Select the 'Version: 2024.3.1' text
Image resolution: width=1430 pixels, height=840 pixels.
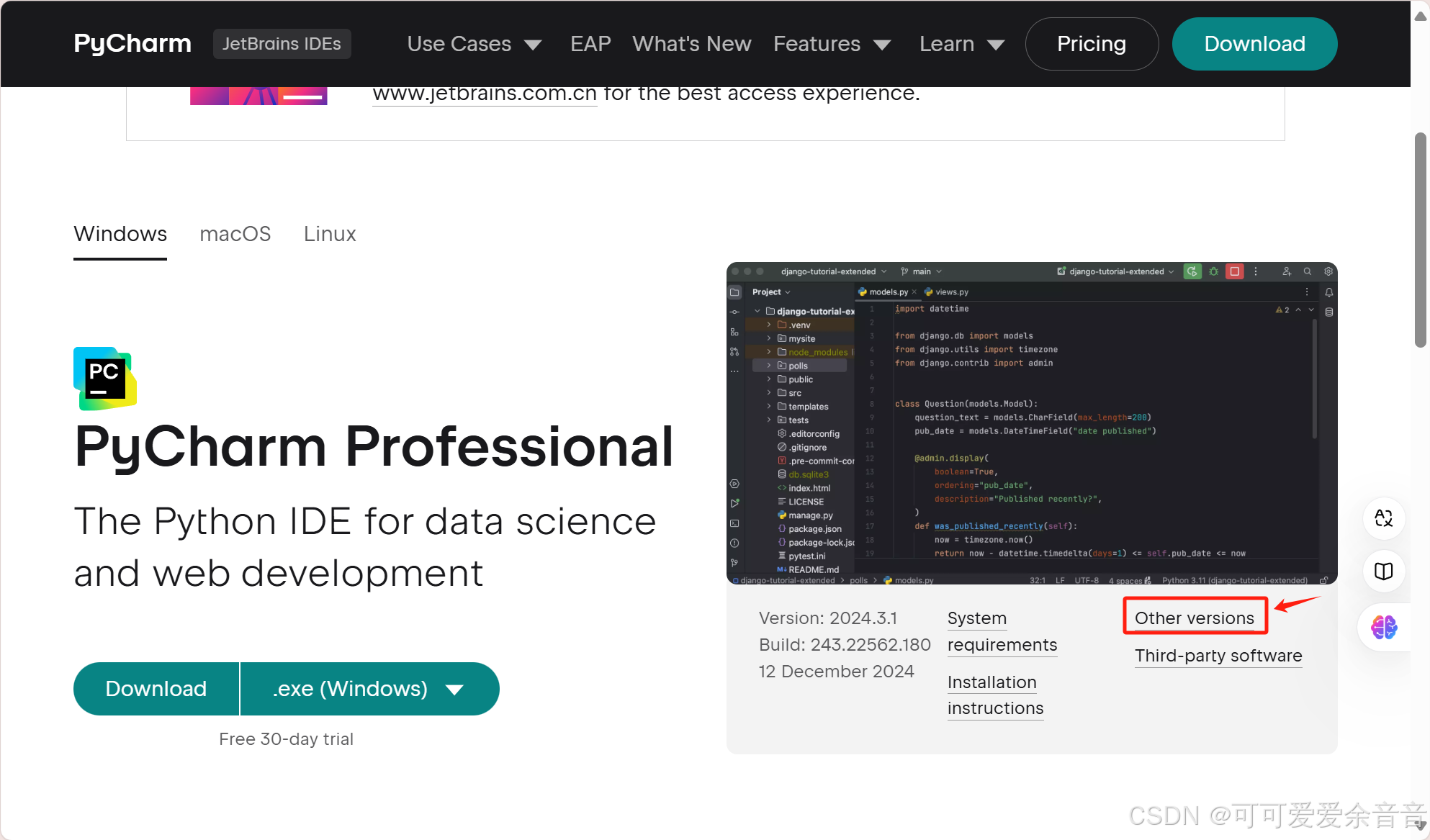[828, 618]
